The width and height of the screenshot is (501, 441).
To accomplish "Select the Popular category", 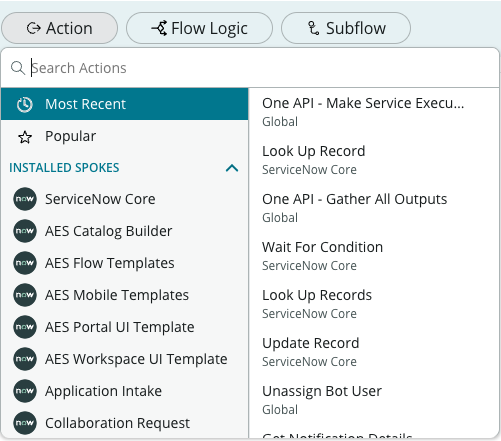I will [x=124, y=136].
